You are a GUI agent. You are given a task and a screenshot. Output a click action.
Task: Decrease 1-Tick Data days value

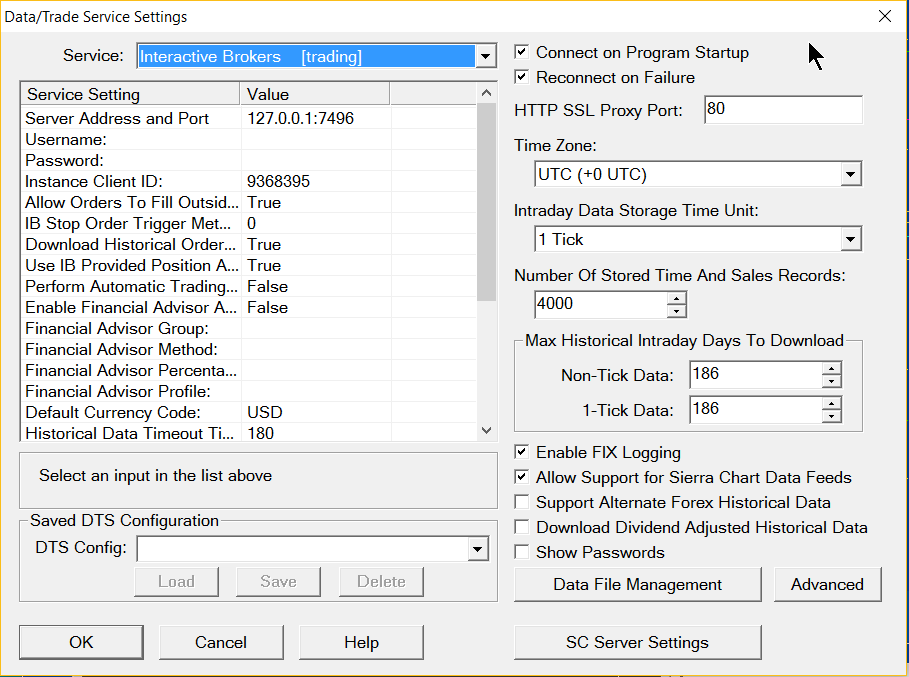(831, 416)
